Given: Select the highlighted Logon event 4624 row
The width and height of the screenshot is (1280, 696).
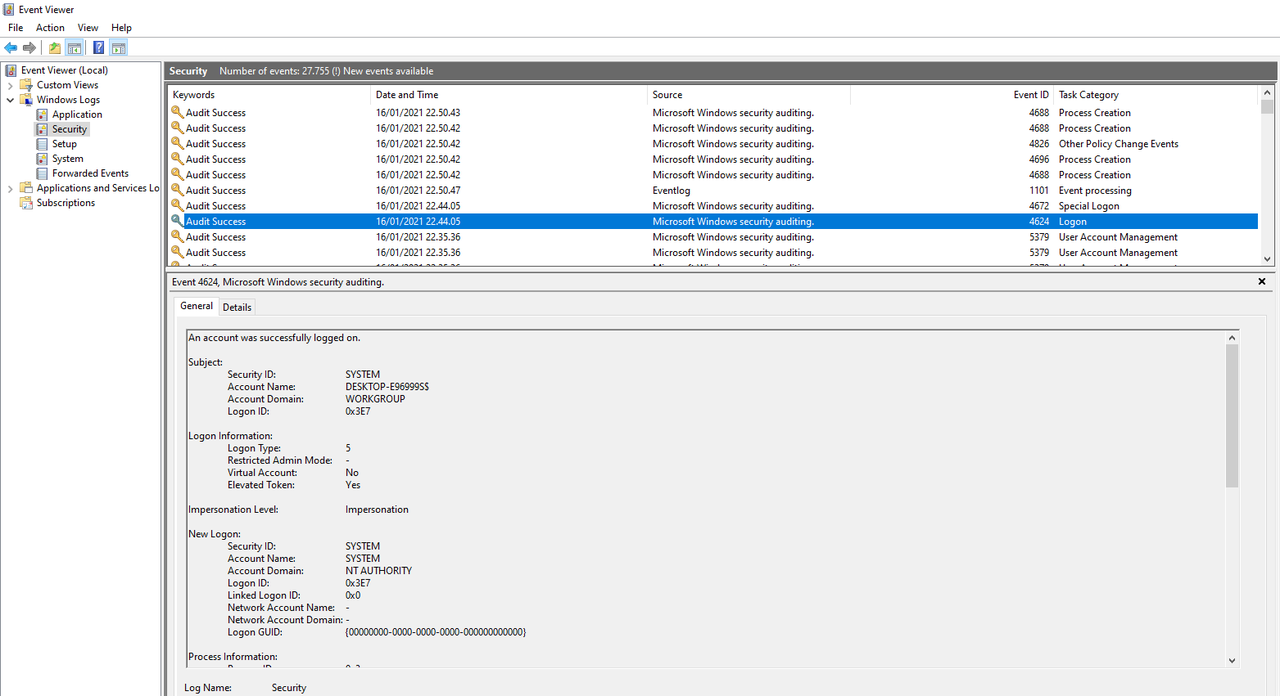Looking at the screenshot, I should [x=712, y=221].
